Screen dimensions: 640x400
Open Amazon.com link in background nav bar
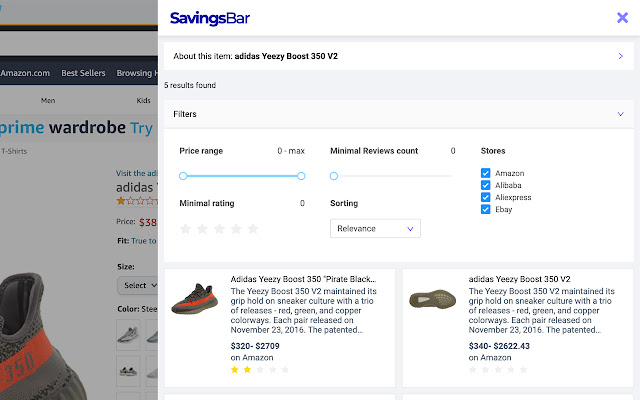pos(25,73)
